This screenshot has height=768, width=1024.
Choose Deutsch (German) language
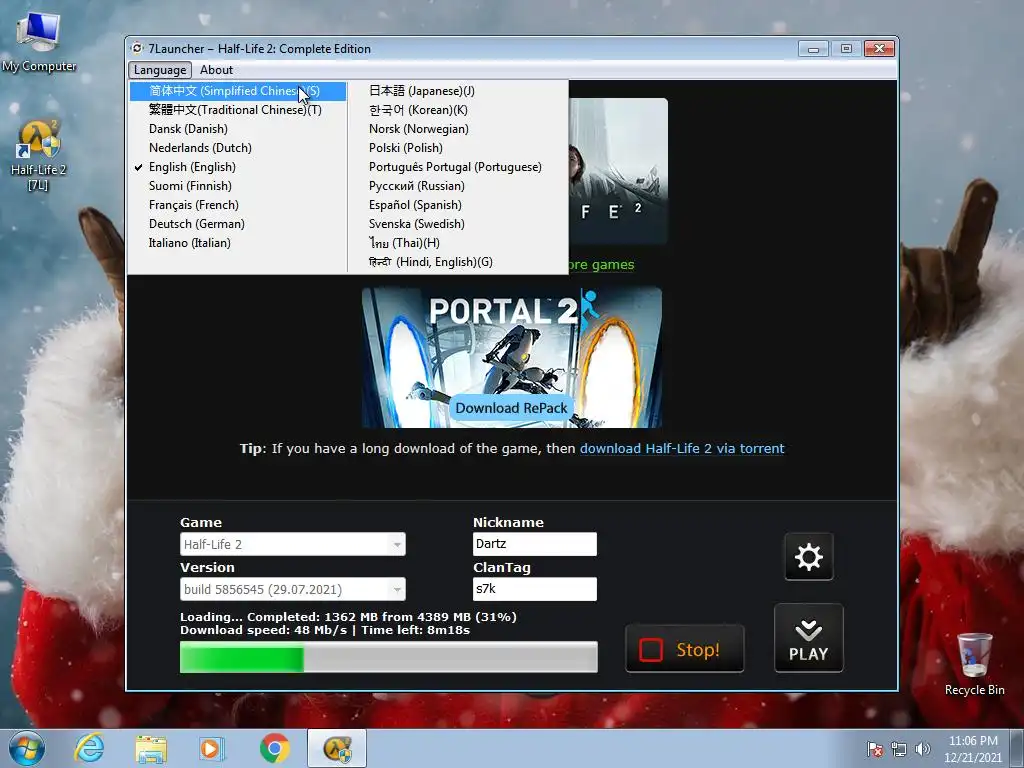pos(238,223)
